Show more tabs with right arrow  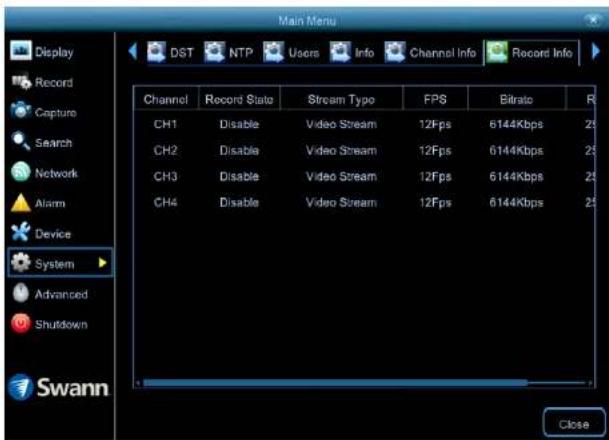click(596, 51)
